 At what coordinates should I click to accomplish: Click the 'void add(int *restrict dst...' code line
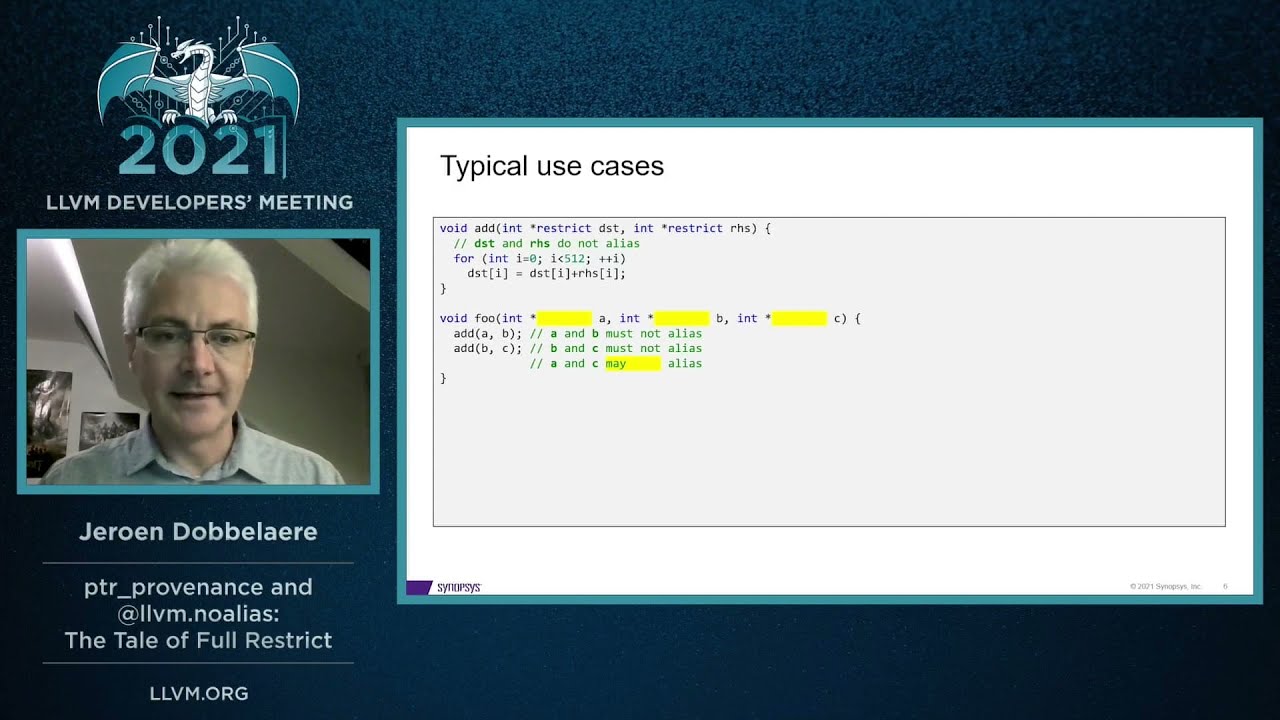tap(605, 228)
